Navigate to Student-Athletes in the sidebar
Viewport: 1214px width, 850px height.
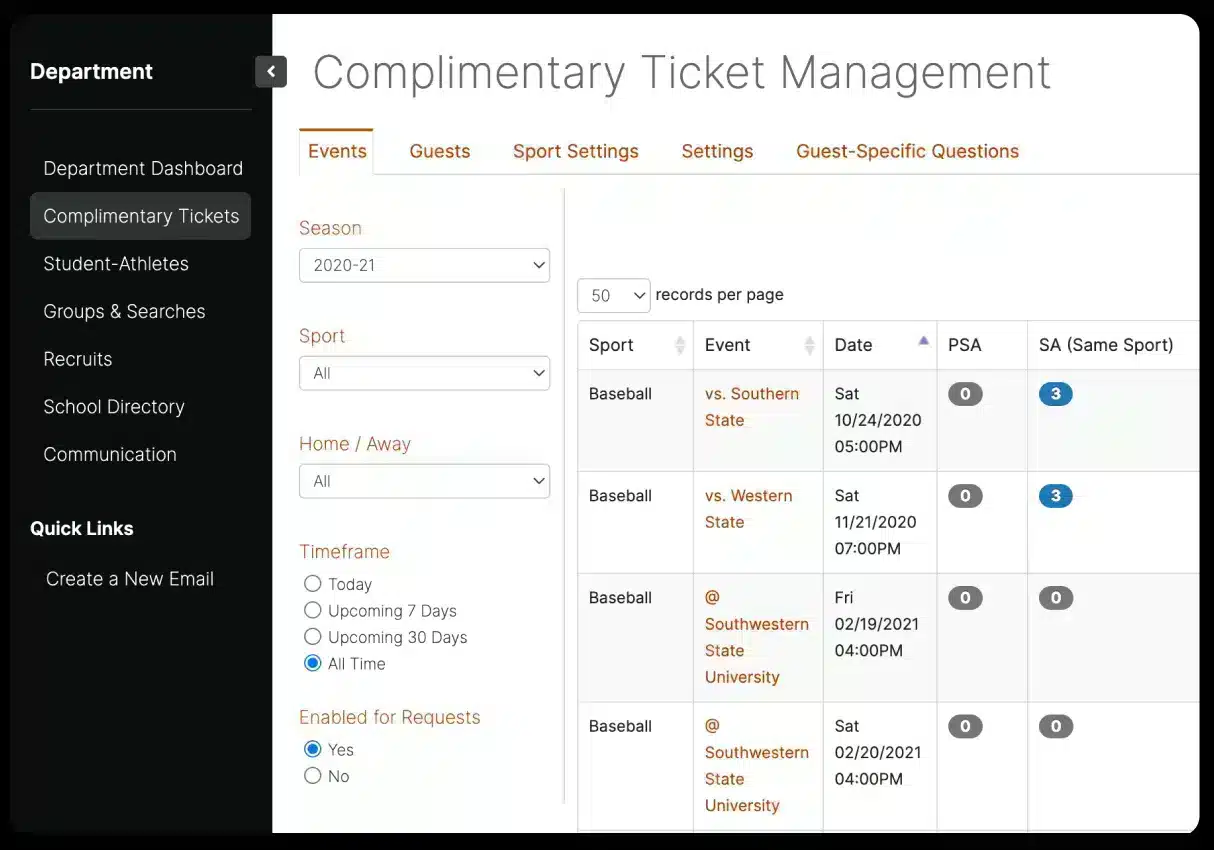coord(116,263)
